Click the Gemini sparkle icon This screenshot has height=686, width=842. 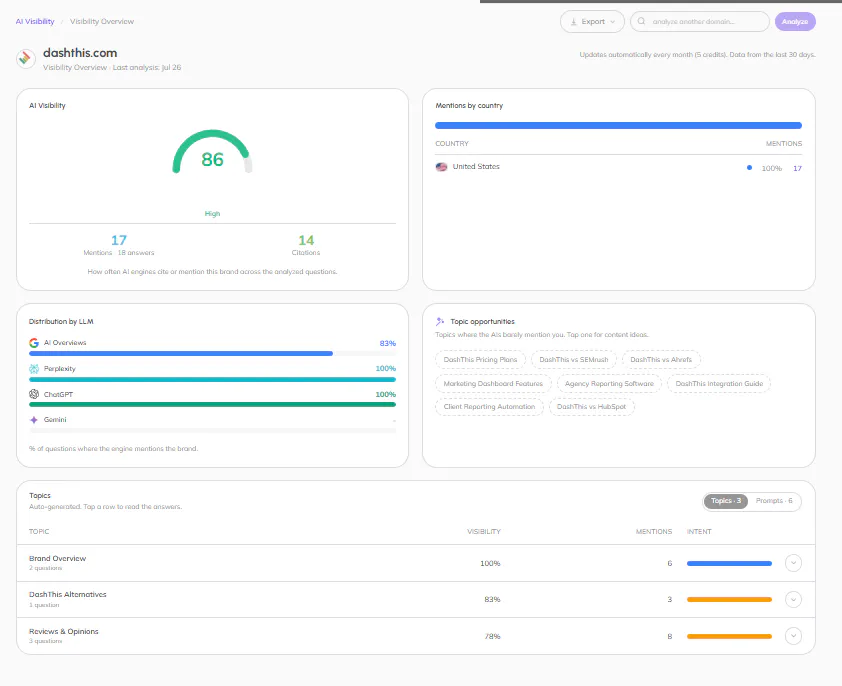click(x=34, y=420)
